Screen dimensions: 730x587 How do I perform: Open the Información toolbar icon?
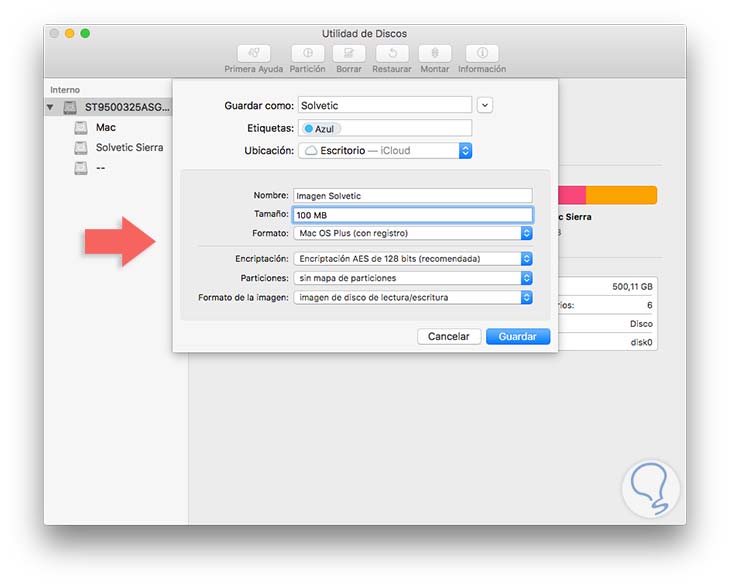(482, 53)
